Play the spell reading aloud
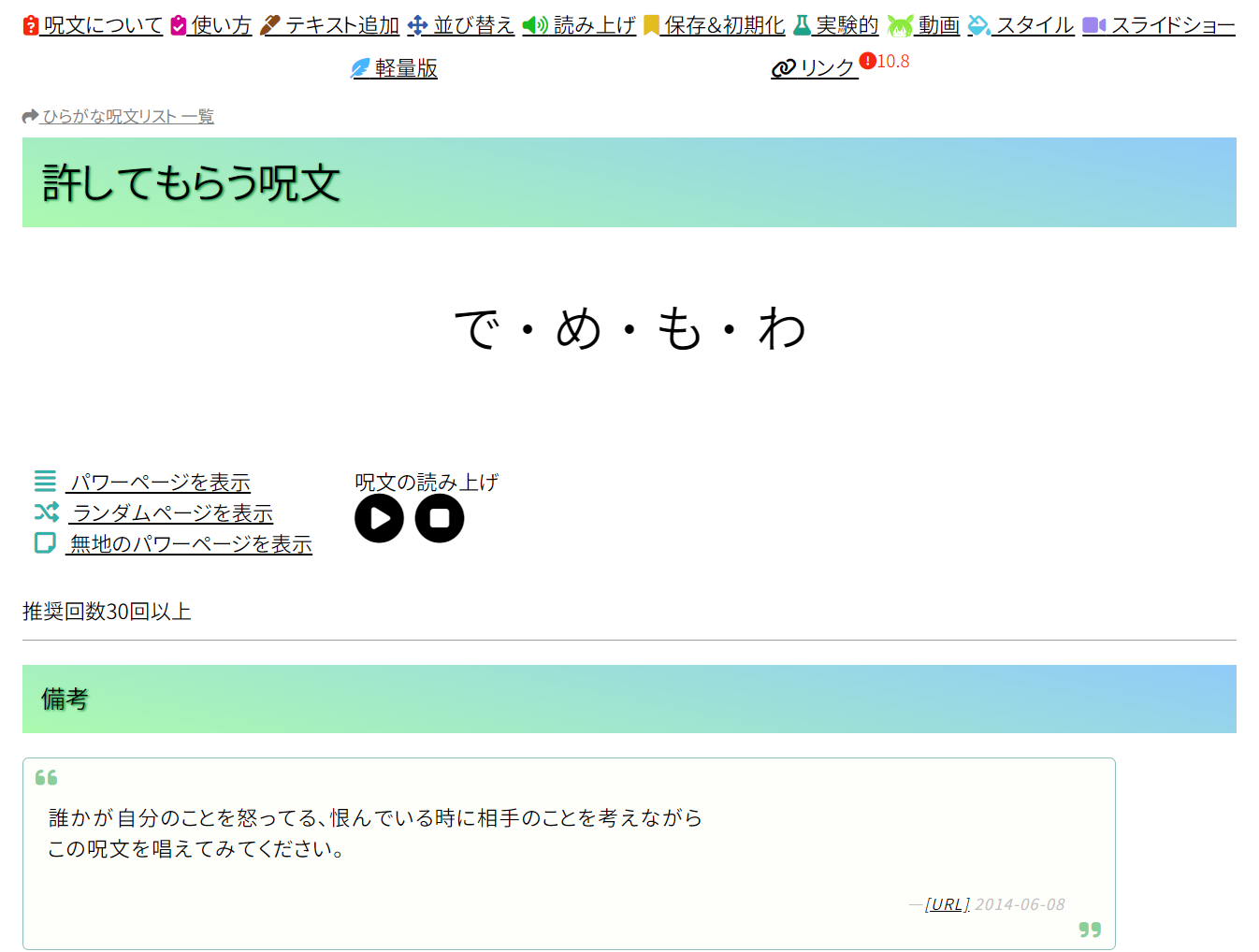This screenshot has width=1259, height=952. [379, 518]
